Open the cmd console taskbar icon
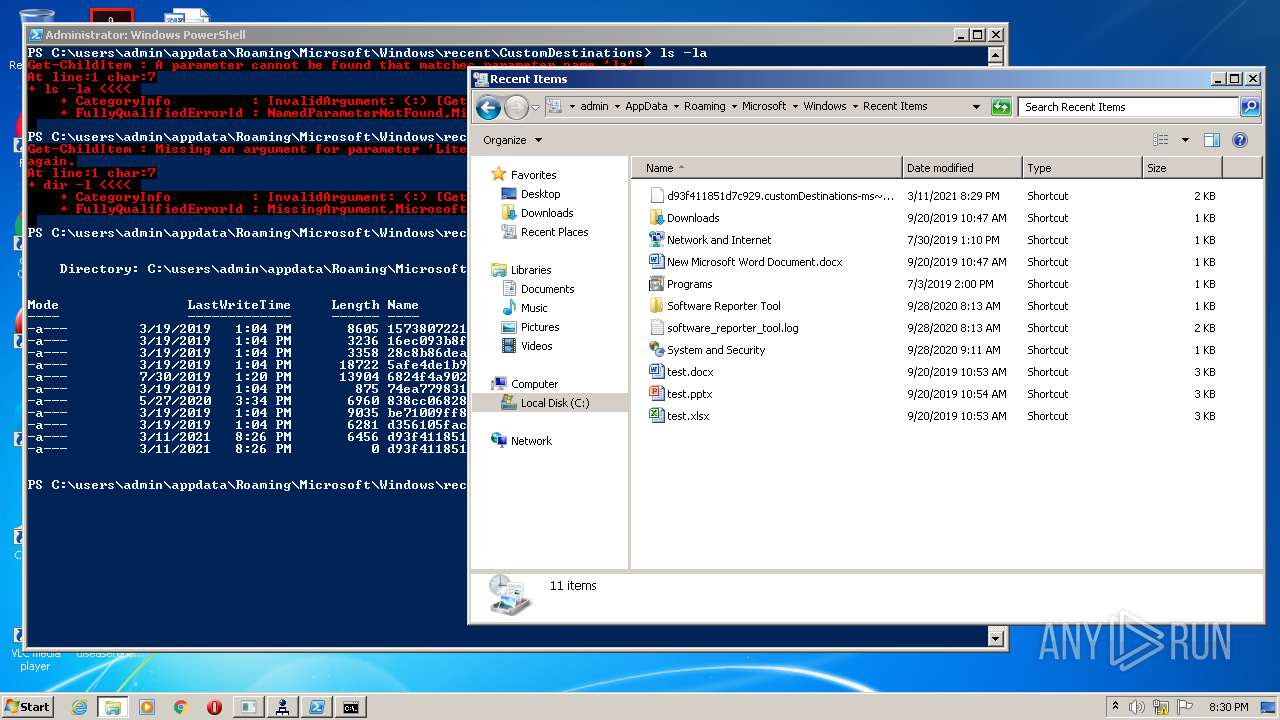 click(351, 707)
